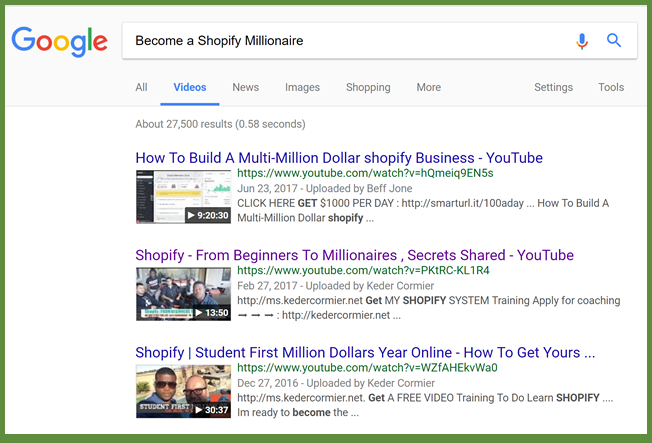The height and width of the screenshot is (443, 652).
Task: Click URL ending in WZfAHEkvWa0
Action: [367, 368]
